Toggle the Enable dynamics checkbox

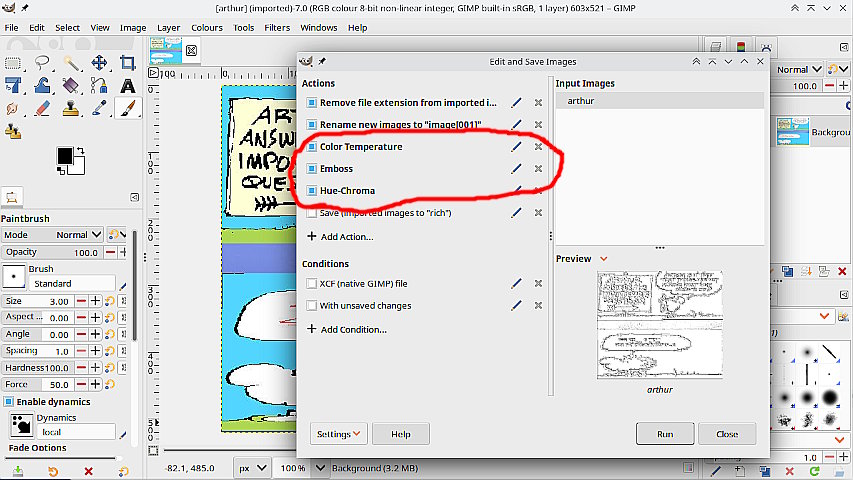click(x=9, y=402)
